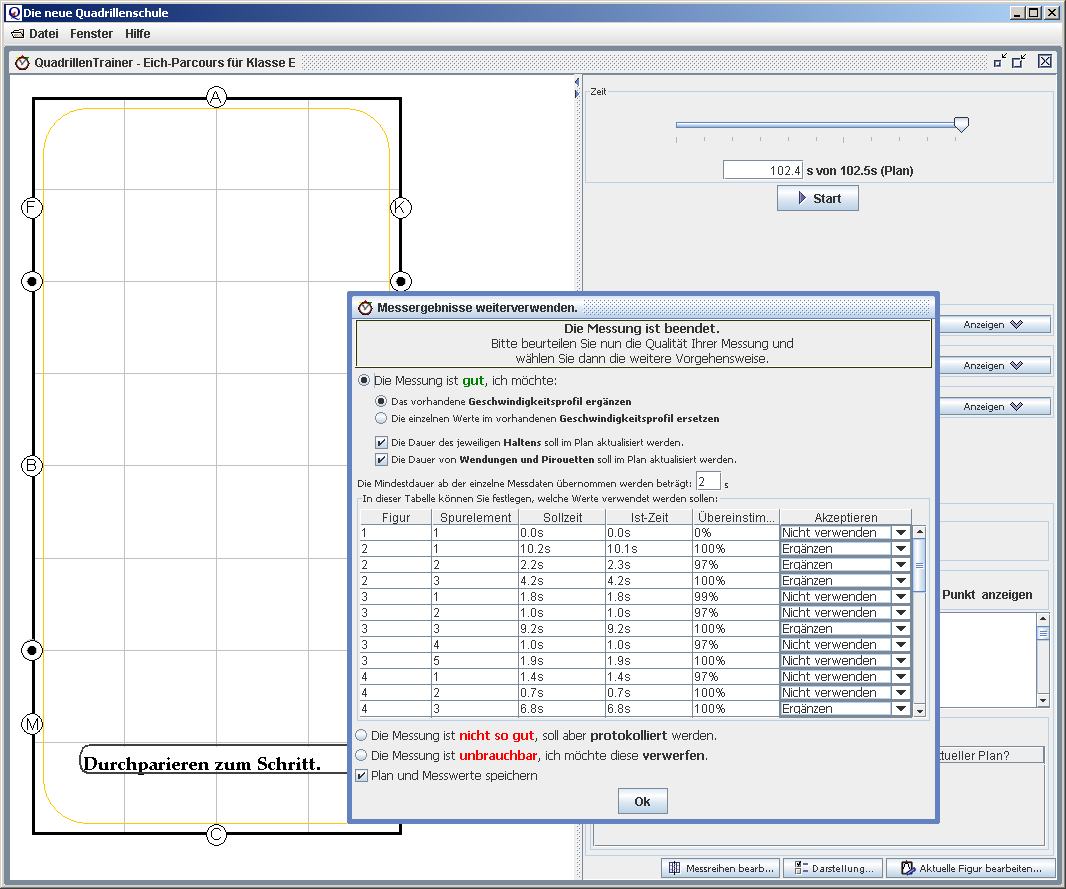Viewport: 1066px width, 889px height.
Task: Toggle the 'Dauer des jeweiligen Haltens' checkbox
Action: click(x=381, y=442)
